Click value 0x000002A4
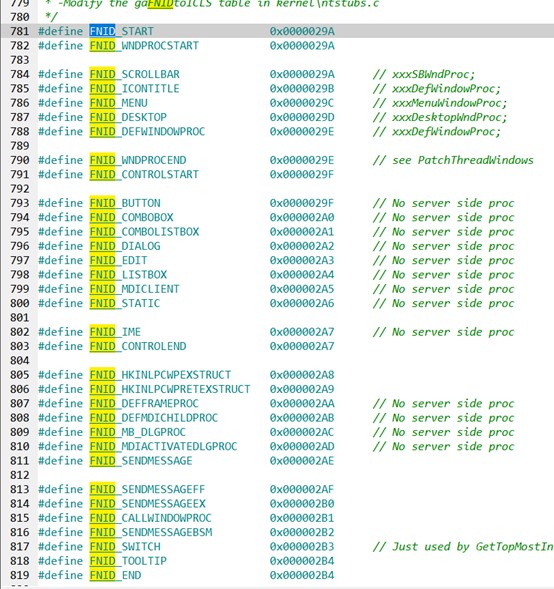Image resolution: width=554 pixels, height=589 pixels. point(302,275)
